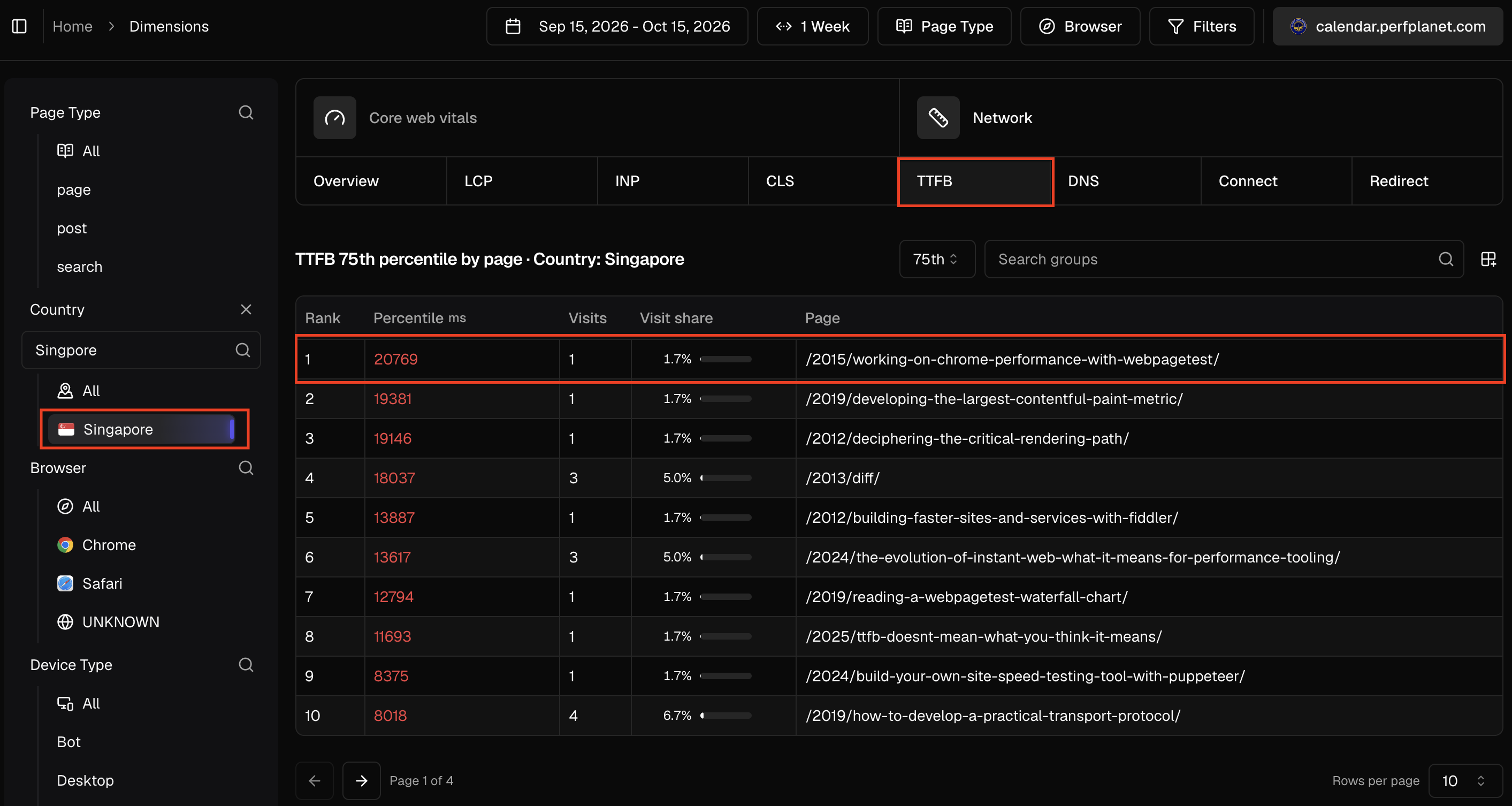1512x806 pixels.
Task: Open the 75th percentile selector
Action: pos(937,259)
